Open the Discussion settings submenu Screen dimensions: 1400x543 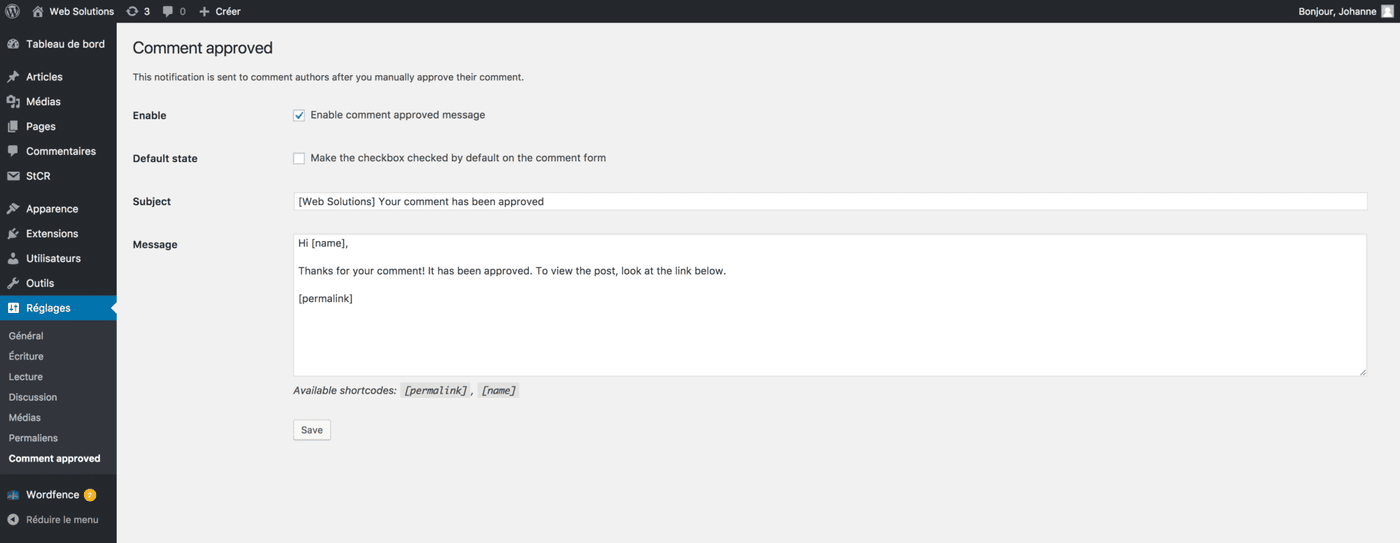pyautogui.click(x=33, y=397)
